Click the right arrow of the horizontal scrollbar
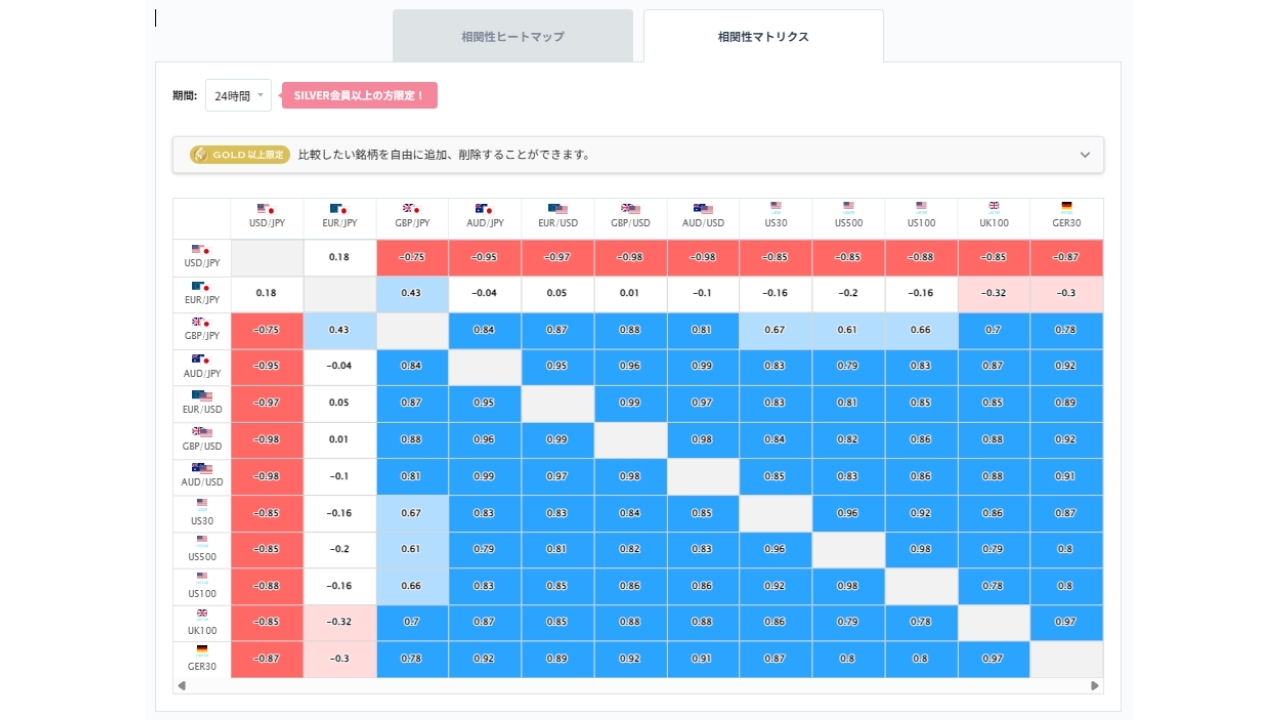1280x720 pixels. coord(1095,686)
